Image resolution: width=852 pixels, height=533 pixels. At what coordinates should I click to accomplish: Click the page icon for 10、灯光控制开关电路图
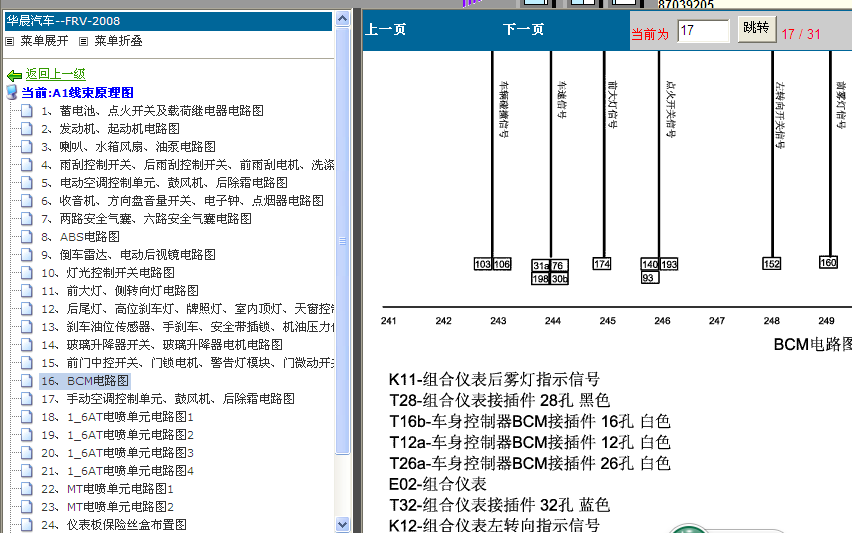click(27, 273)
